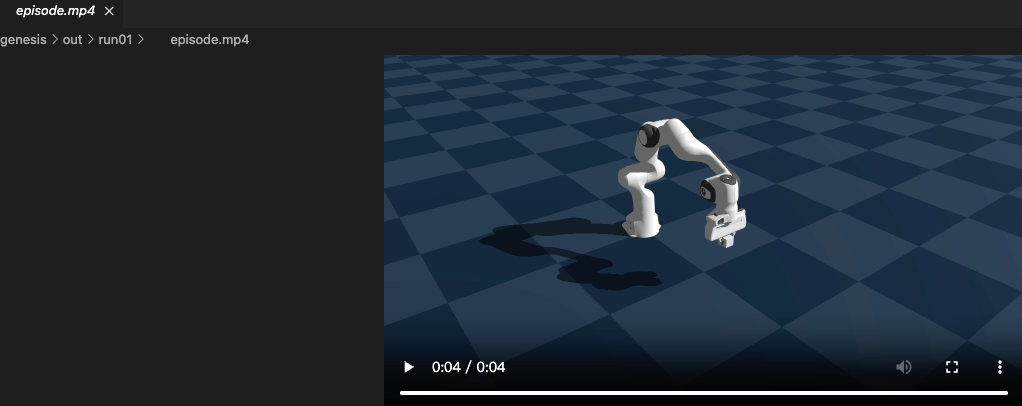Click the robot arm in video
1022x406 pixels.
[x=681, y=182]
